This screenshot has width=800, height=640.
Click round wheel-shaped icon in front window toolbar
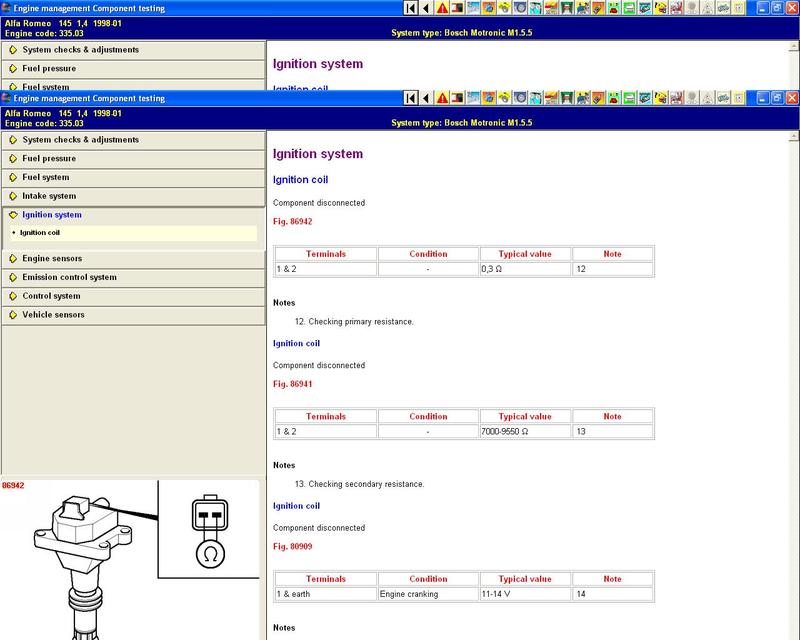pyautogui.click(x=520, y=98)
